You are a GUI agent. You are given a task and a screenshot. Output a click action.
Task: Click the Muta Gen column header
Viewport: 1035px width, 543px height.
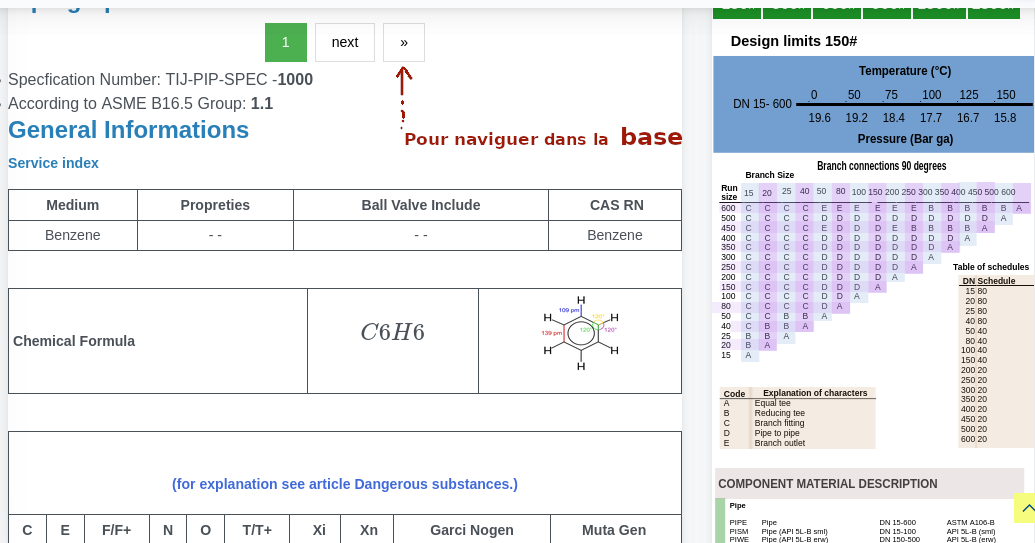[614, 530]
